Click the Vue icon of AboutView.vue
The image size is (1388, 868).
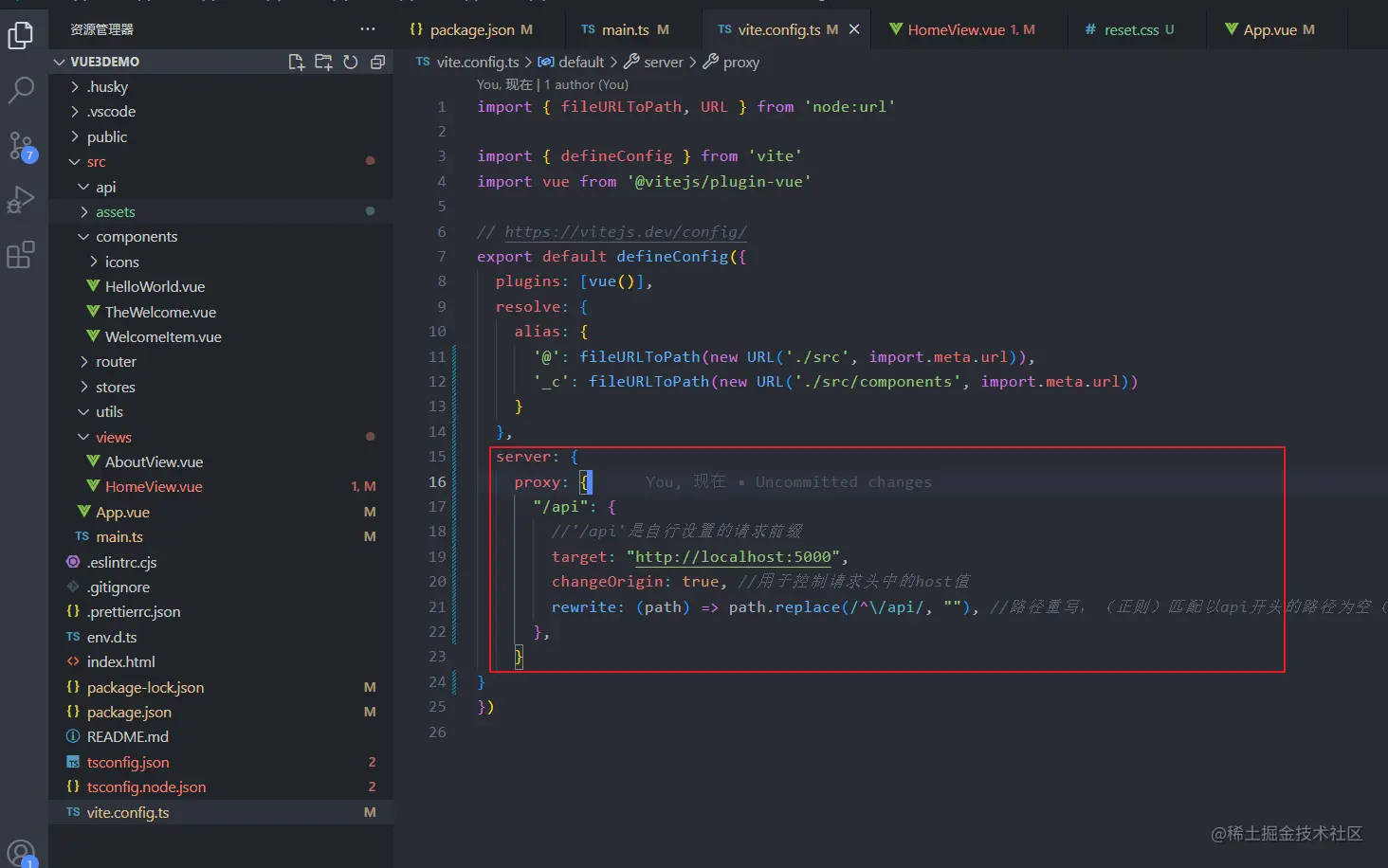coord(93,461)
